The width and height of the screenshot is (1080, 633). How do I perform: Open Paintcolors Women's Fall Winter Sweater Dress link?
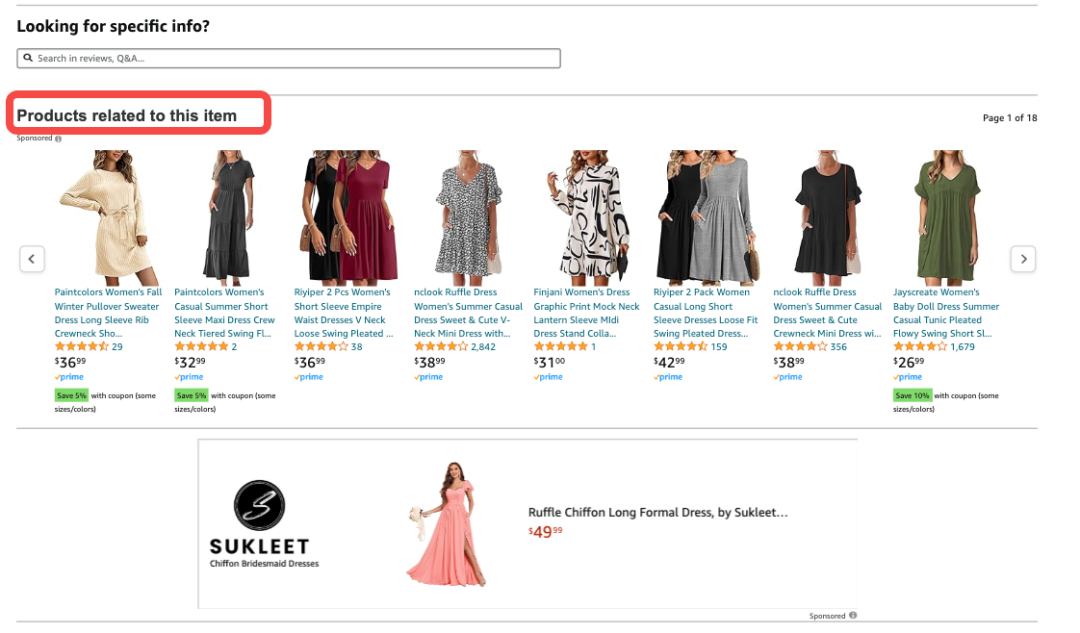tap(107, 313)
